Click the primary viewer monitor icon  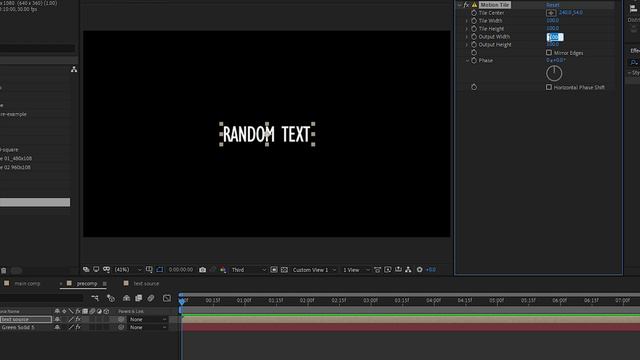click(x=96, y=270)
